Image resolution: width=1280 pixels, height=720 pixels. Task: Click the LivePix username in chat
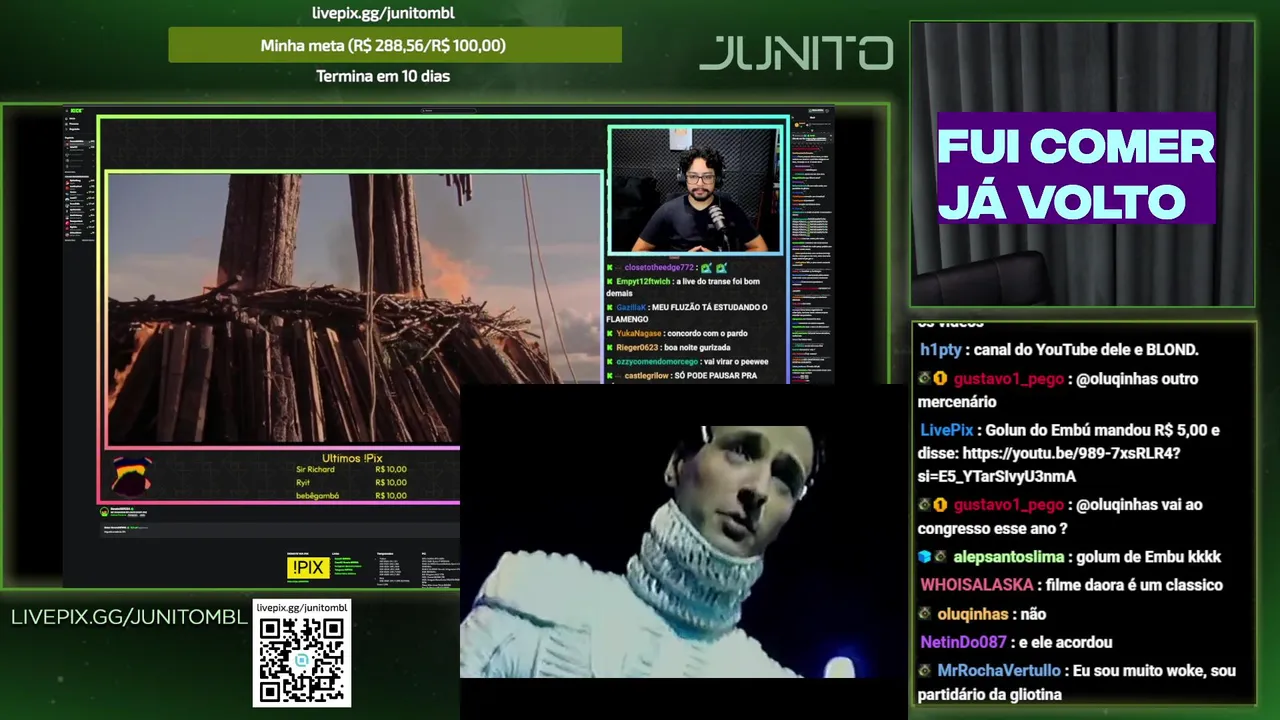[946, 430]
